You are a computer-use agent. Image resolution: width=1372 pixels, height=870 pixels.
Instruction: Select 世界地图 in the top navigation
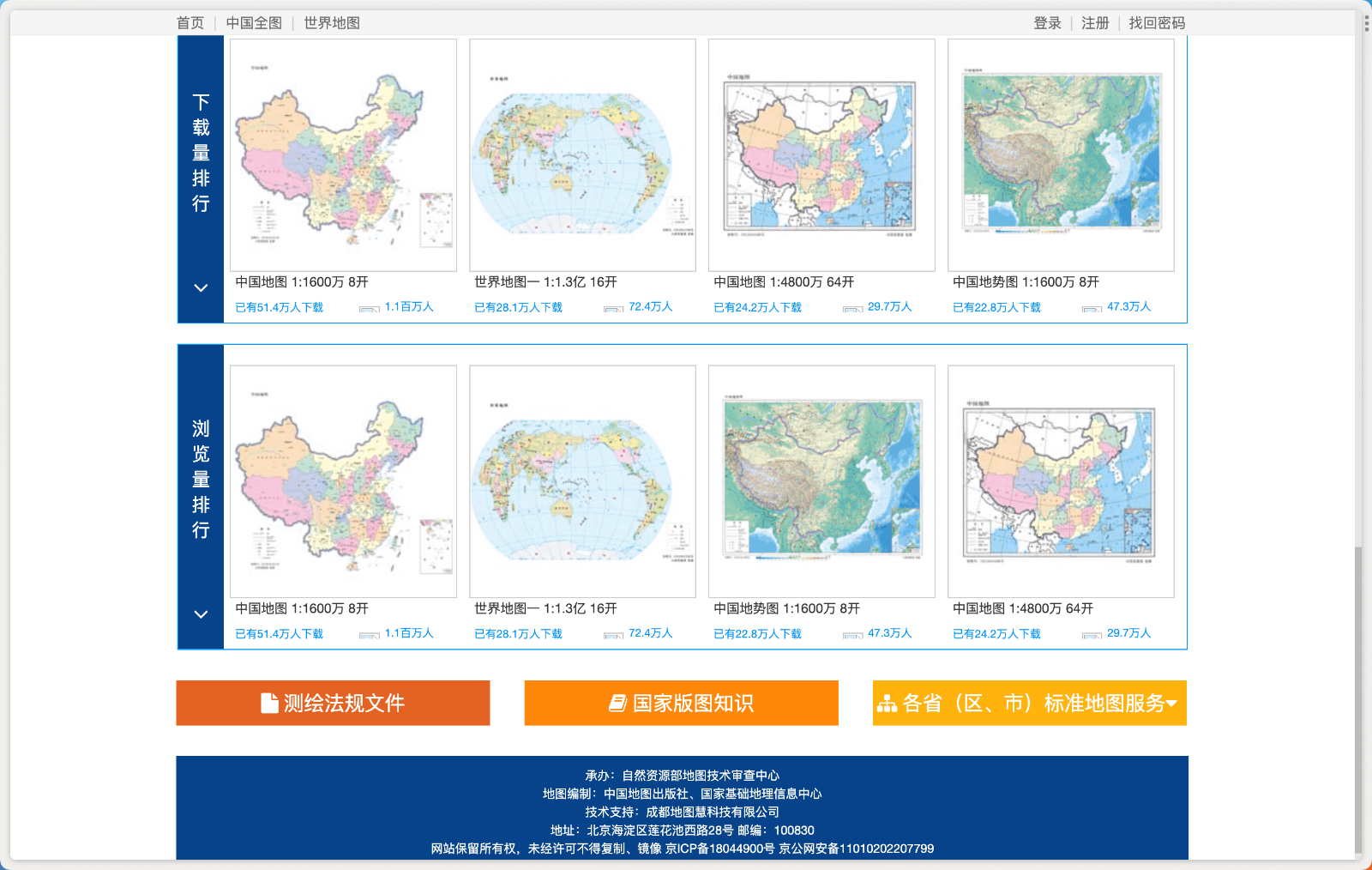pyautogui.click(x=330, y=23)
